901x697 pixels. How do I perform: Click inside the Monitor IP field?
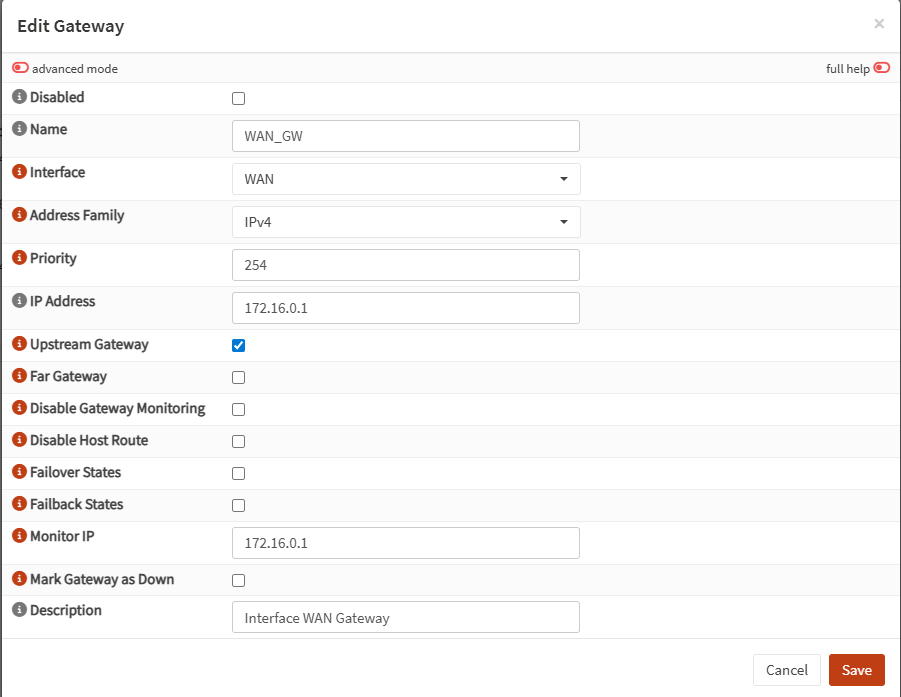coord(405,543)
